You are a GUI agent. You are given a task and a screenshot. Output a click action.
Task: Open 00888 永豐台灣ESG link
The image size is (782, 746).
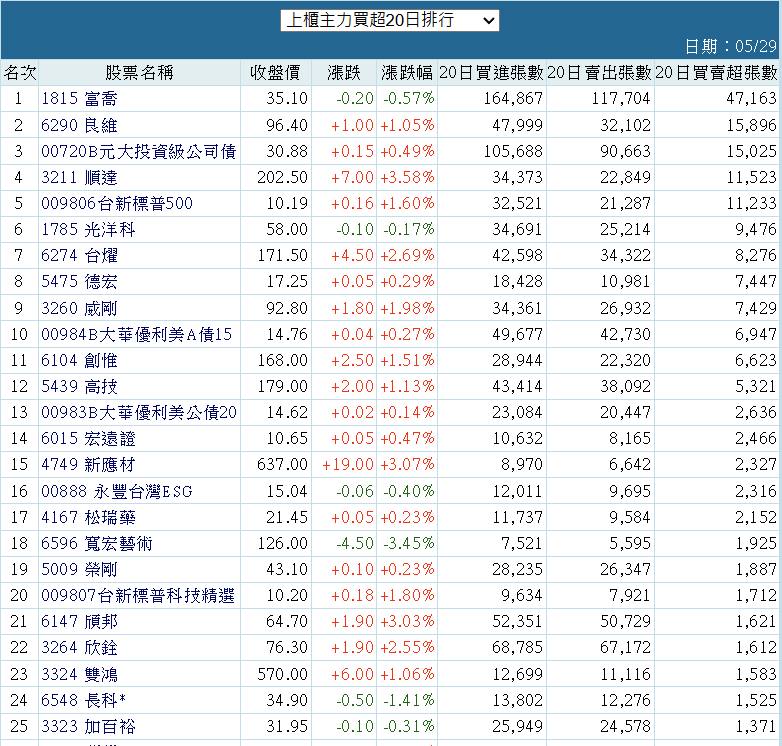tap(117, 491)
